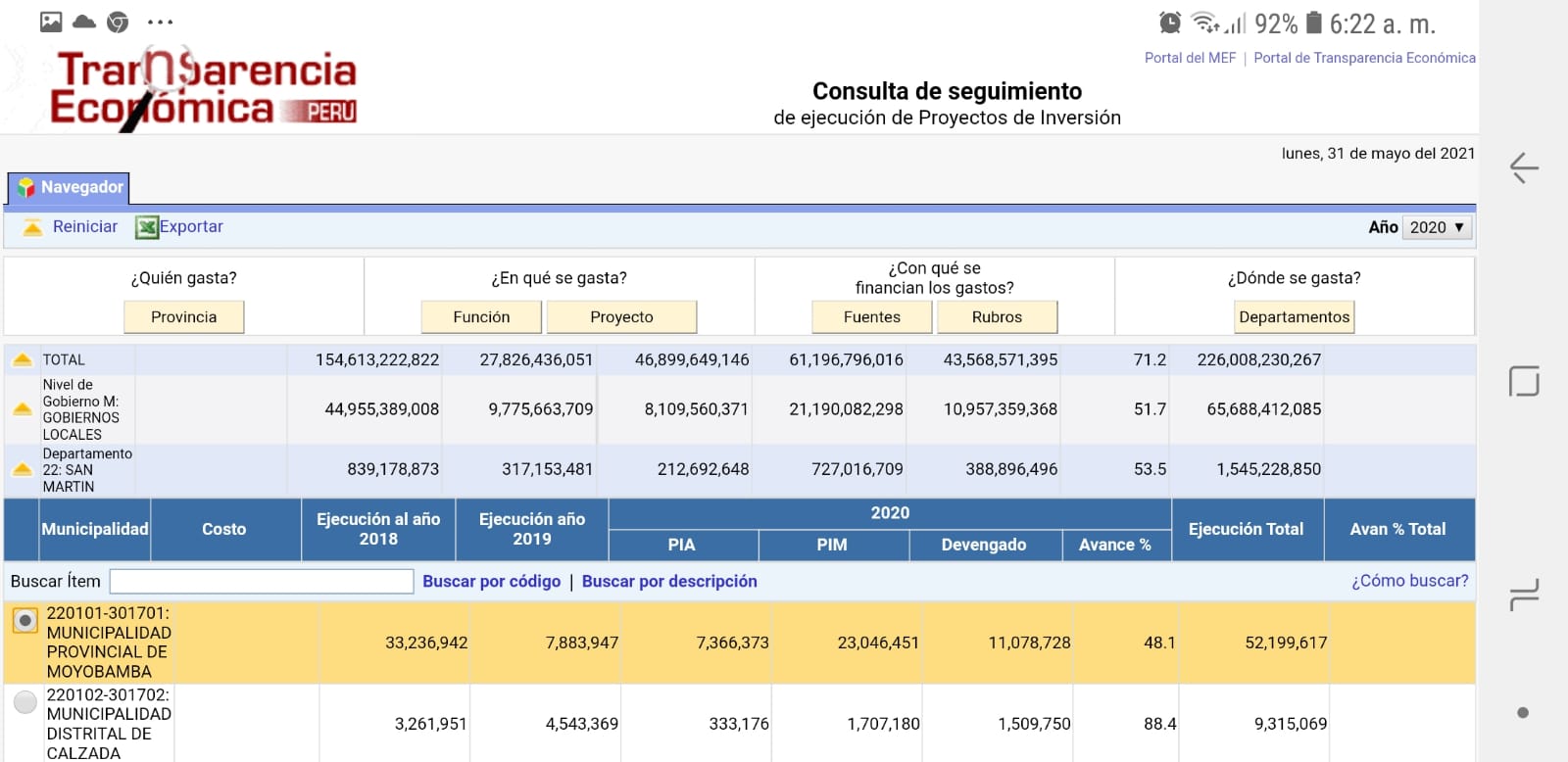Open the Portal del MEF link
The height and width of the screenshot is (762, 1568).
click(x=1190, y=58)
